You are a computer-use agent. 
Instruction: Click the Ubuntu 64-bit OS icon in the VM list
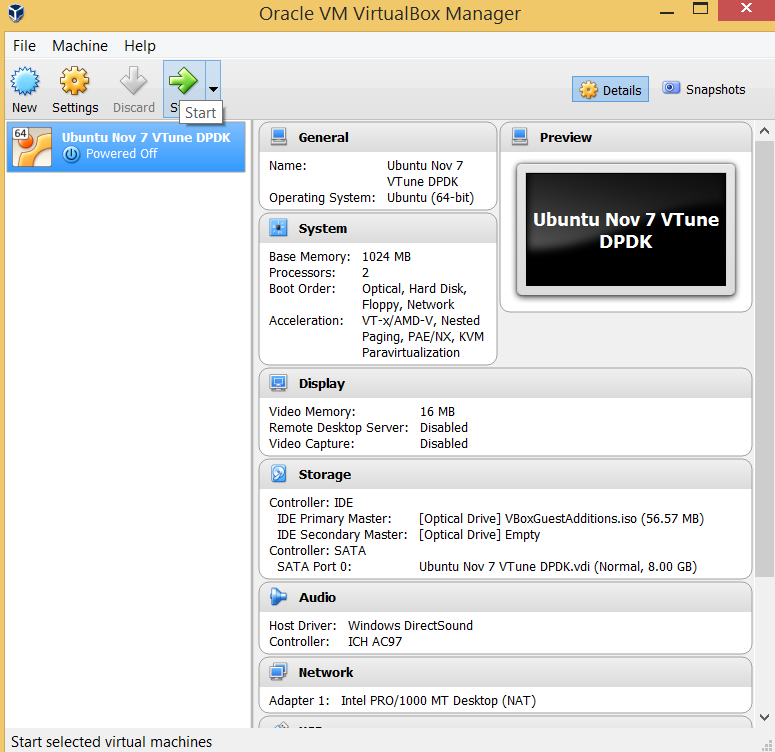[32, 147]
